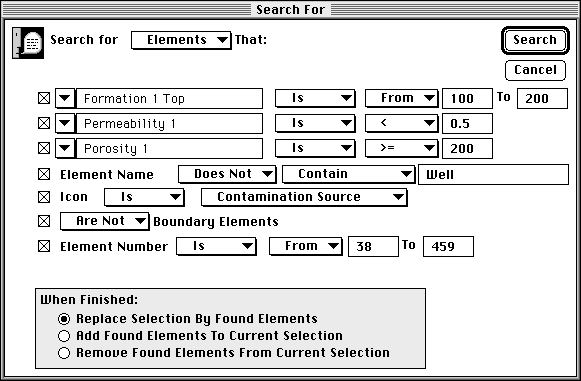
Task: Open the Are Not dropdown for Boundary Elements
Action: click(104, 221)
